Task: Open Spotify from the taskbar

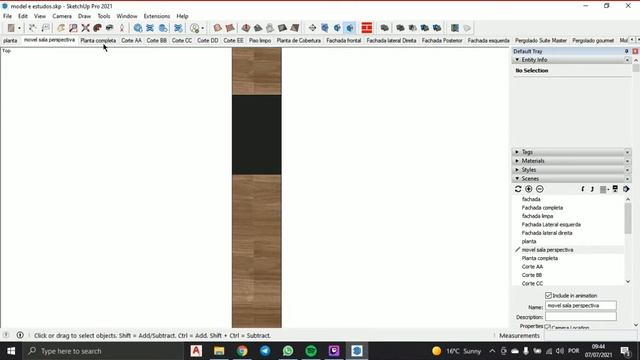Action: click(311, 351)
